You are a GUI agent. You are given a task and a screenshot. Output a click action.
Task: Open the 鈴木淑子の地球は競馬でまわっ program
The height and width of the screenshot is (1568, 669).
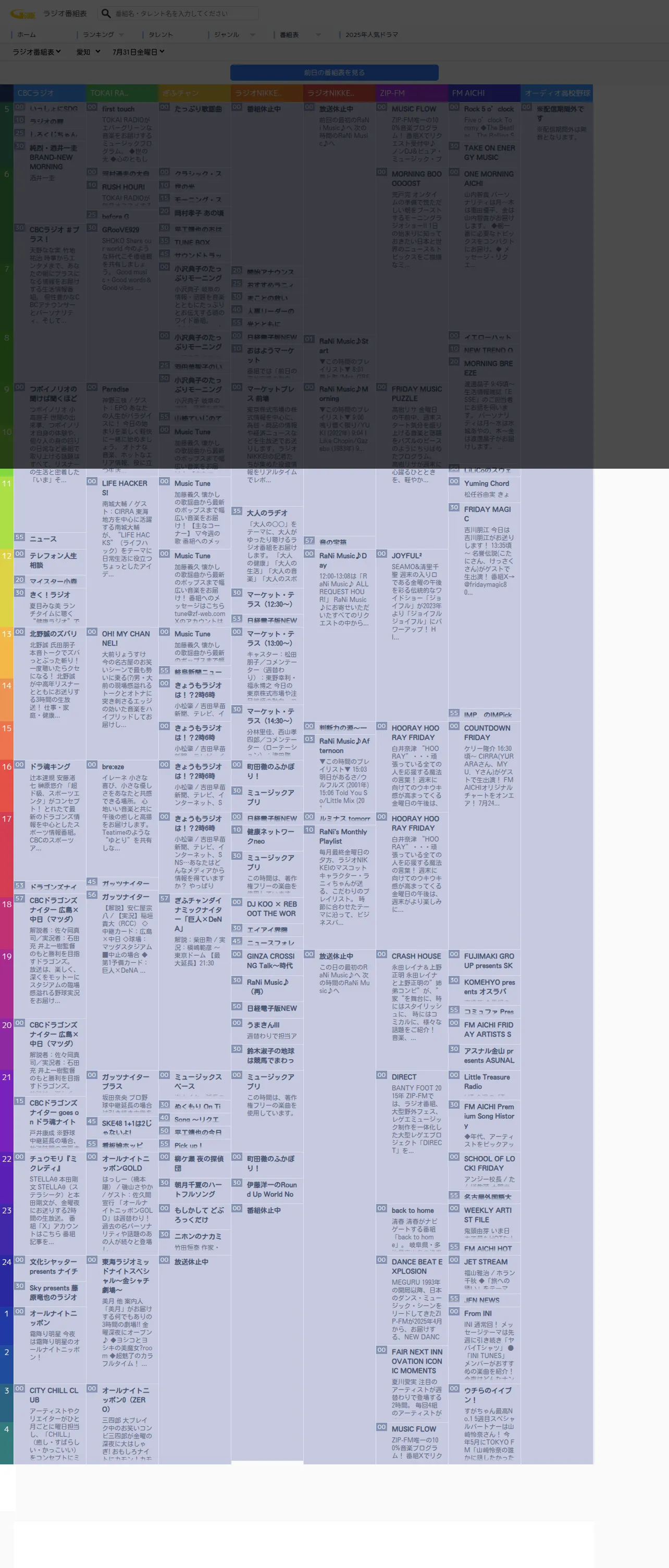point(270,1055)
